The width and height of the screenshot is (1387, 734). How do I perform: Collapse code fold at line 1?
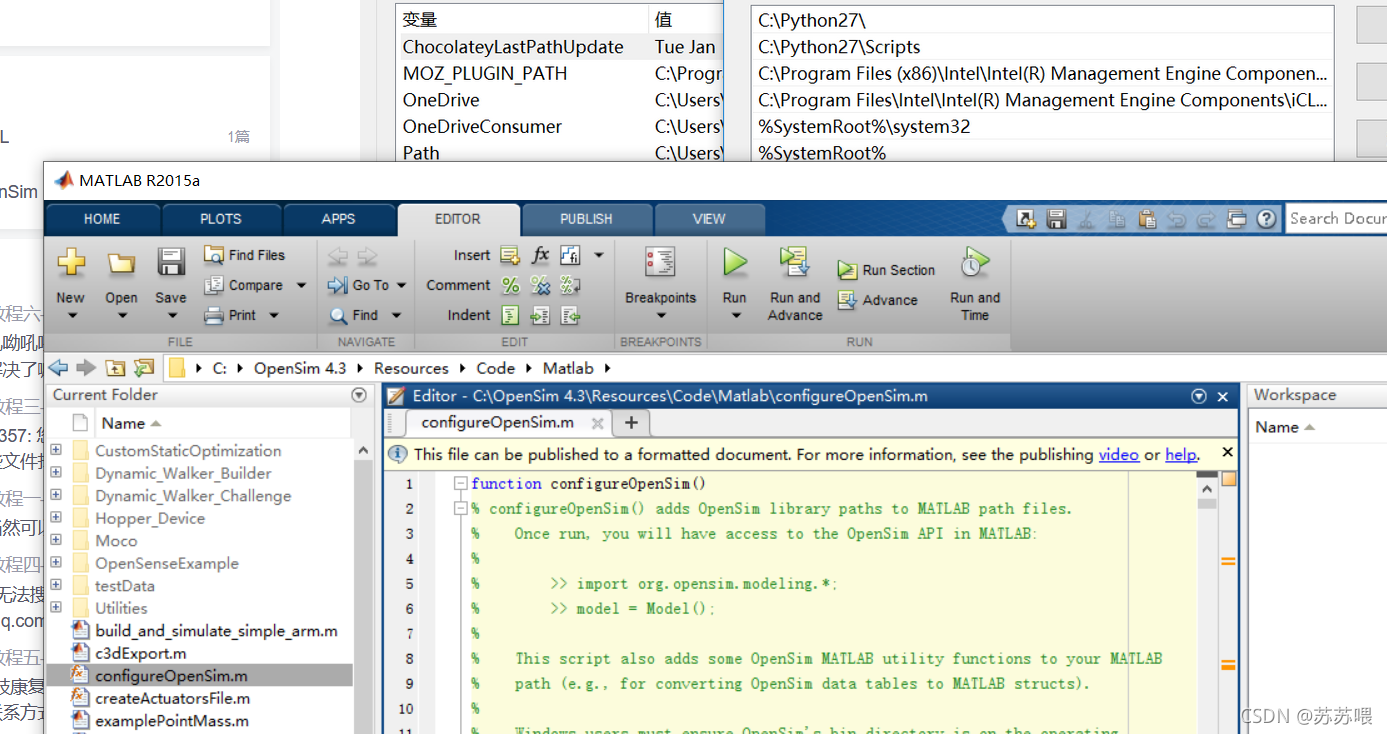tap(460, 483)
